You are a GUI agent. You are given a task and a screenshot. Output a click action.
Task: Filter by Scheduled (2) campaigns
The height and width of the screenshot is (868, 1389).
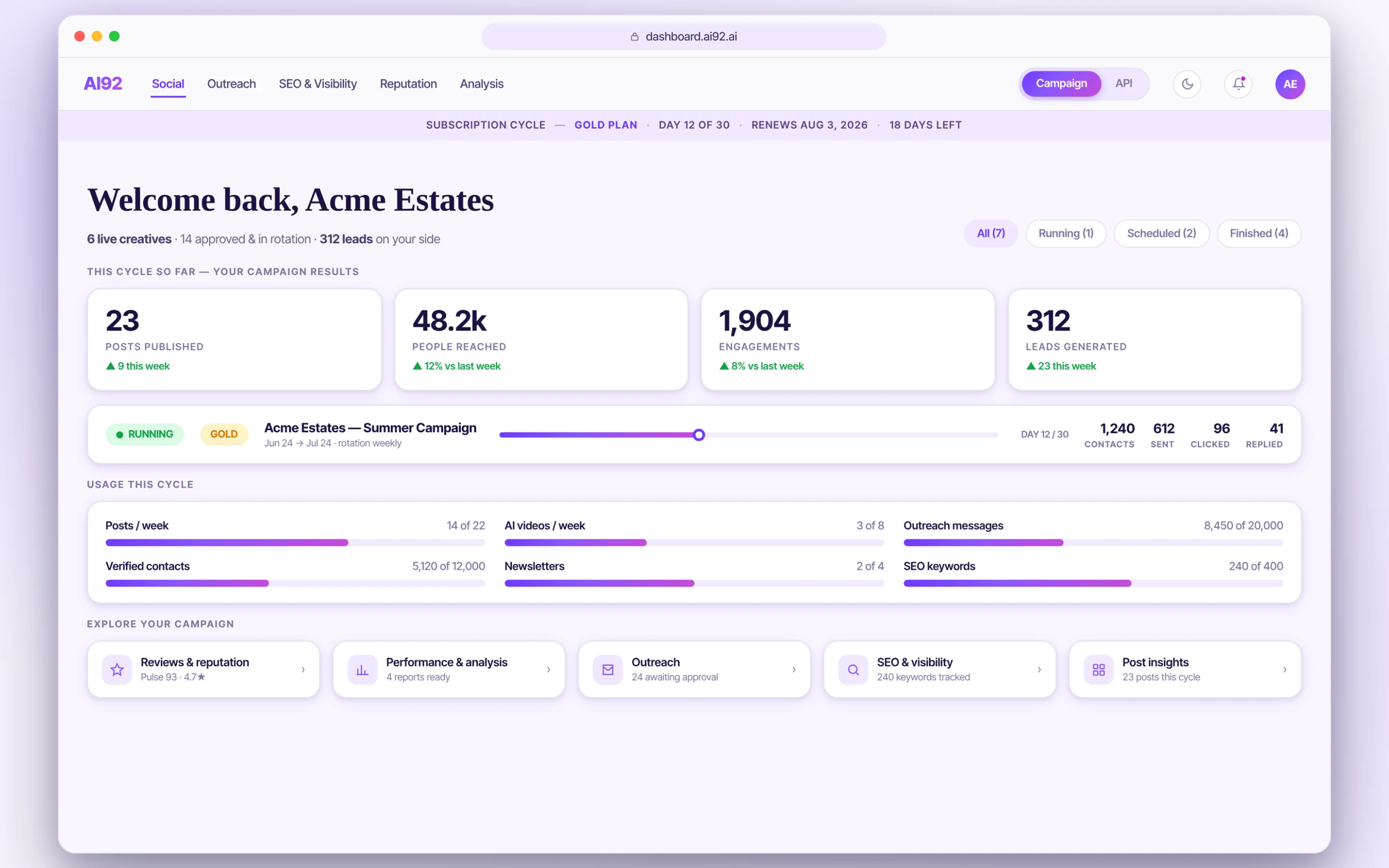[1161, 233]
